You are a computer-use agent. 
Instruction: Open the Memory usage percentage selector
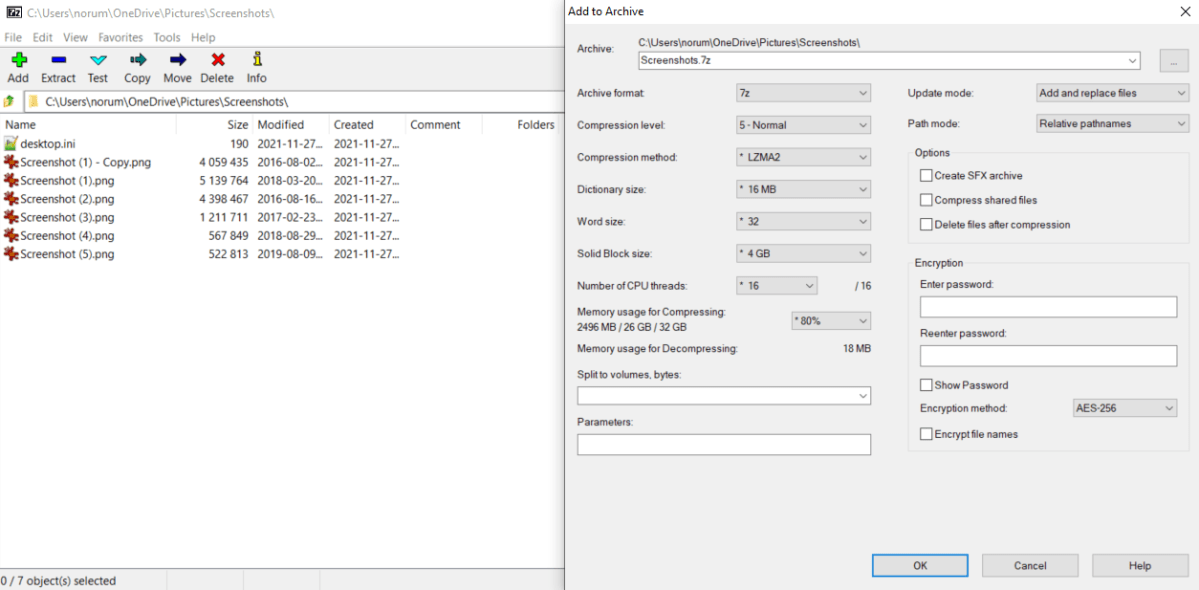point(830,320)
